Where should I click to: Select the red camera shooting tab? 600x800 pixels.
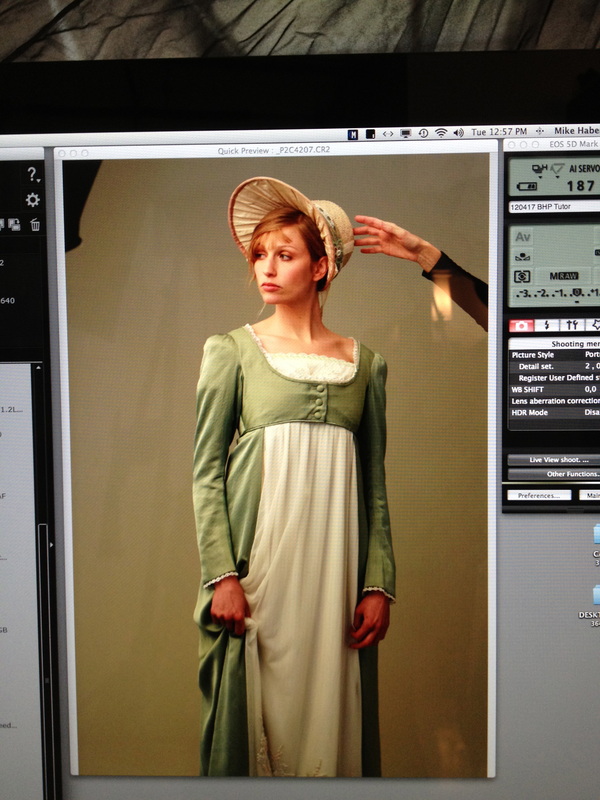coord(521,326)
